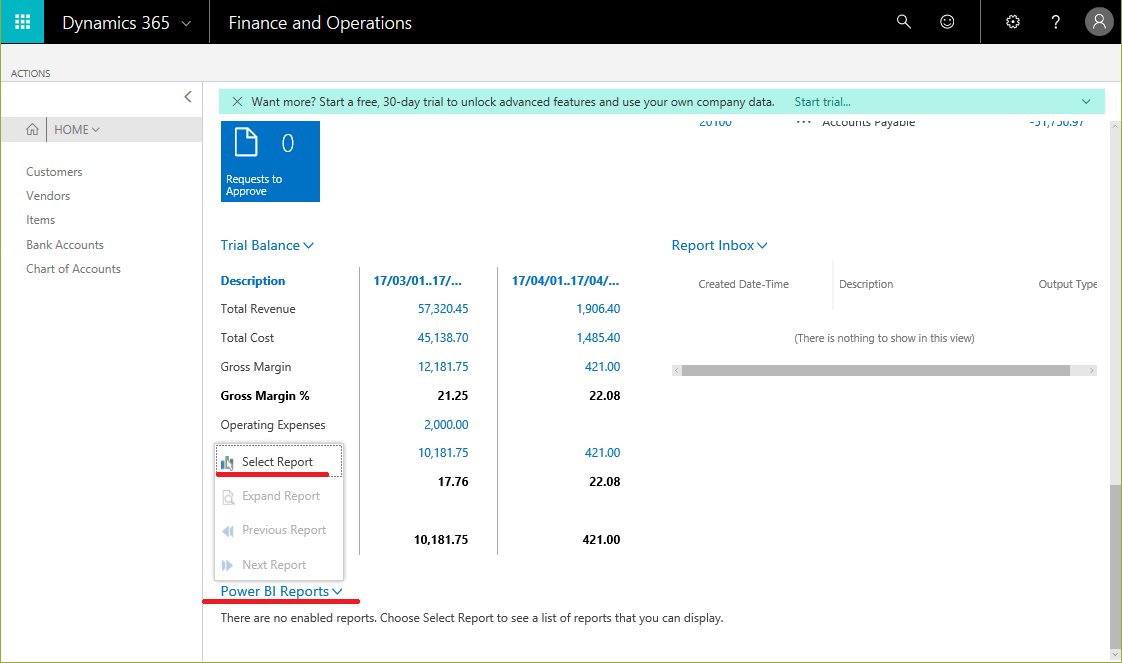
Task: Click the Gross Margin % row label
Action: [x=265, y=396]
